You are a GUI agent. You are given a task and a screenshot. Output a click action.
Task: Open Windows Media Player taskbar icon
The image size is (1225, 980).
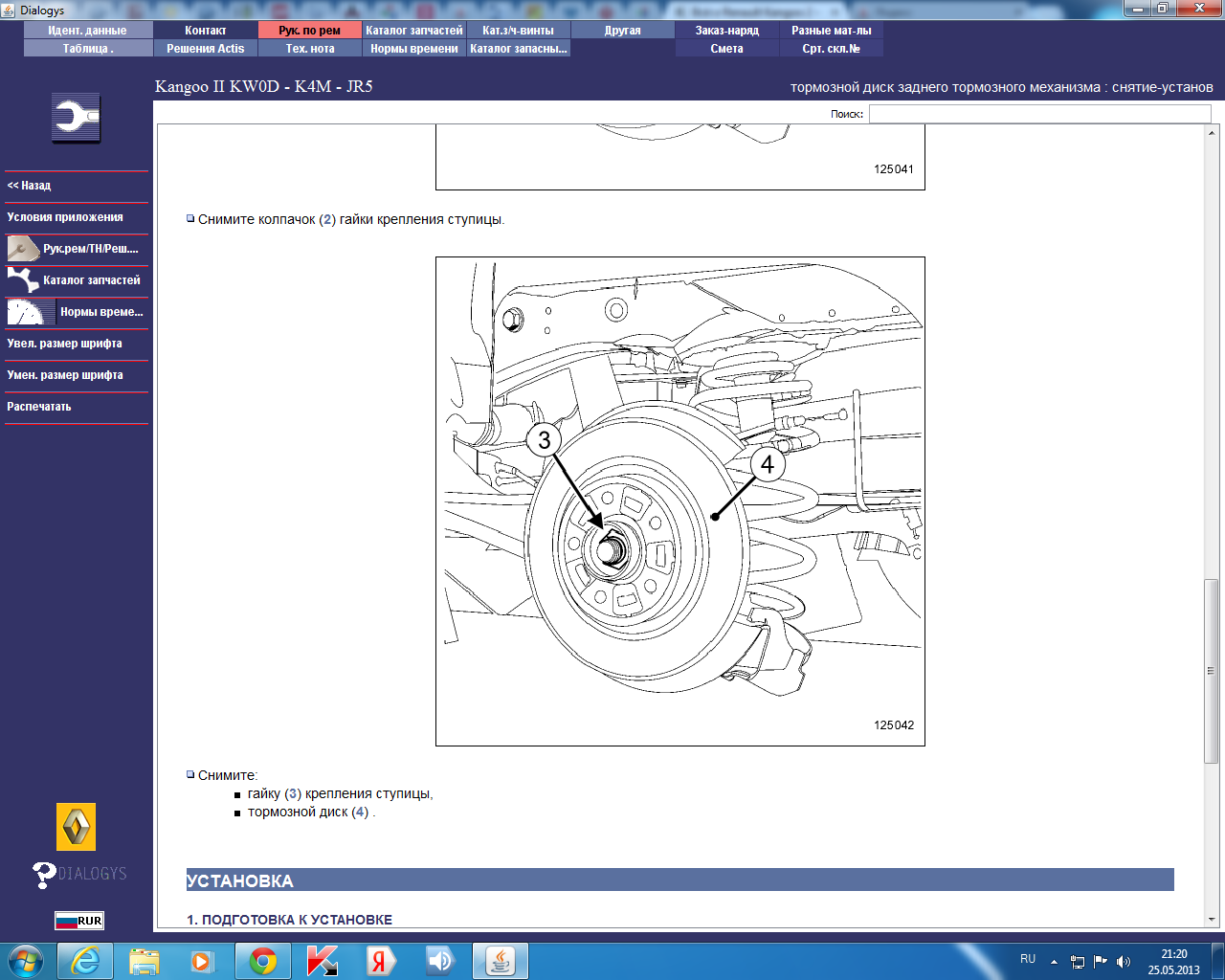click(203, 961)
